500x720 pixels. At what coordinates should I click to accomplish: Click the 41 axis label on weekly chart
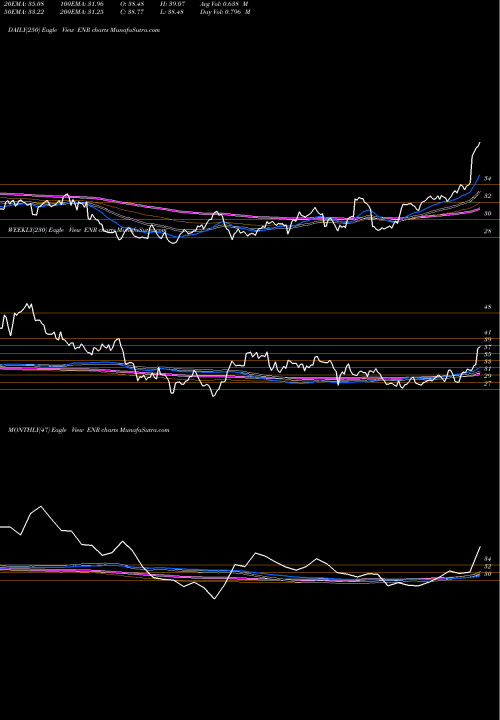(488, 332)
